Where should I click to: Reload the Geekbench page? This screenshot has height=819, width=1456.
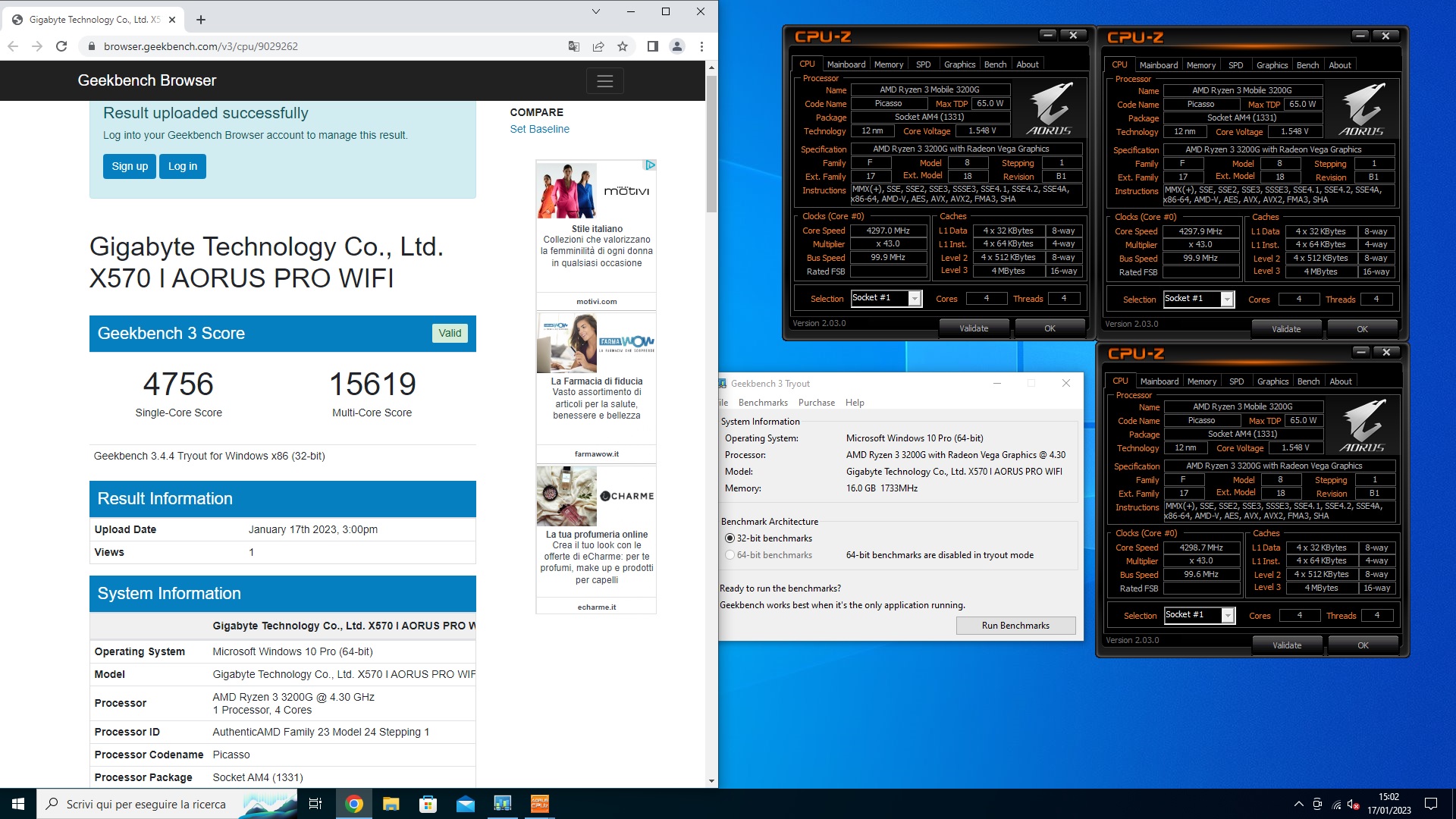(x=61, y=46)
